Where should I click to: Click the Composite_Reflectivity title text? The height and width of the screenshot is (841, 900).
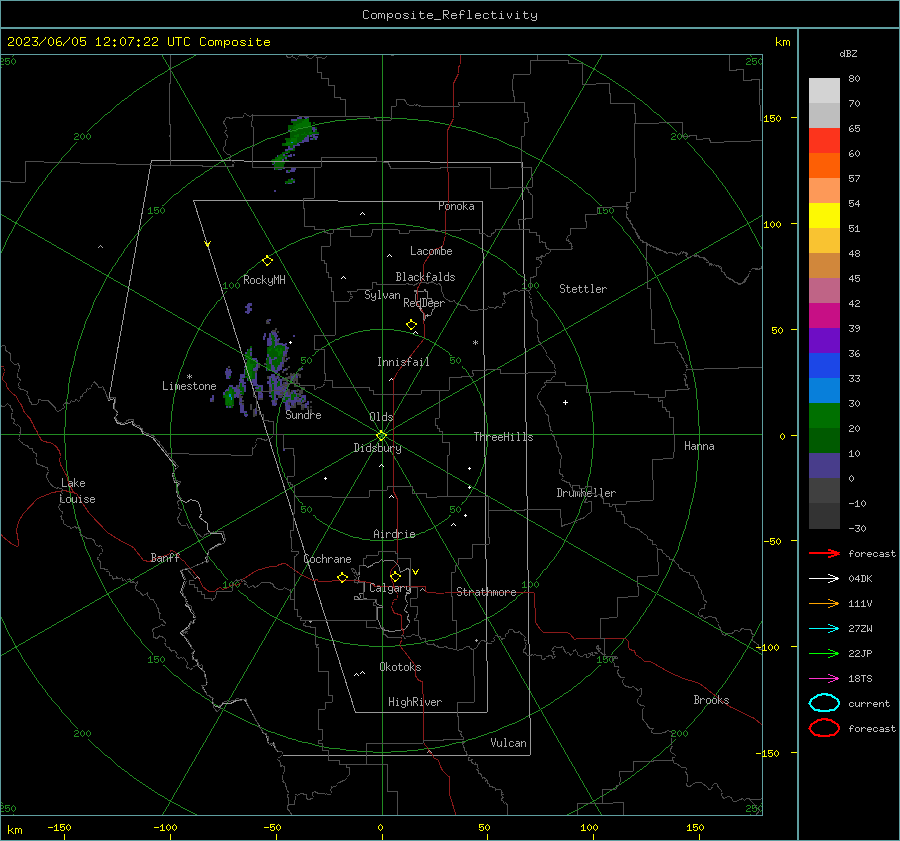click(x=449, y=15)
